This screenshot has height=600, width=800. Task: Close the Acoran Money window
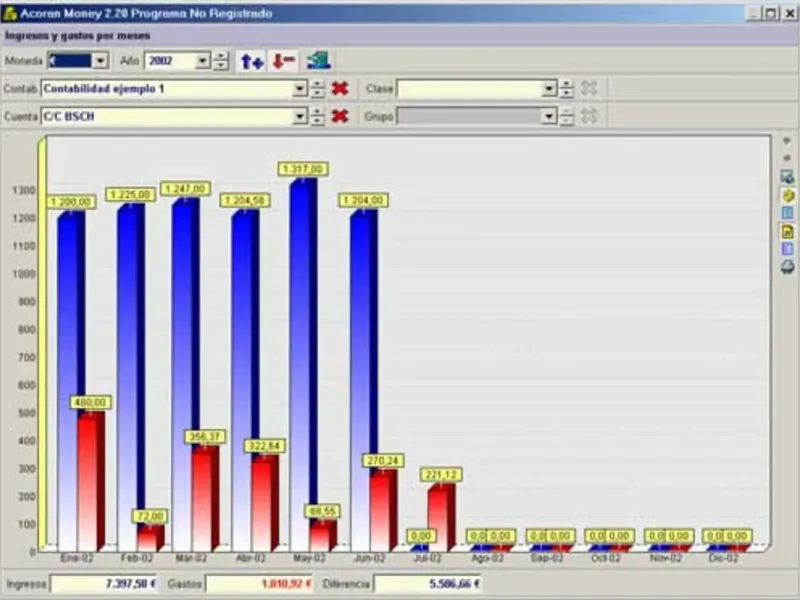pyautogui.click(x=789, y=14)
